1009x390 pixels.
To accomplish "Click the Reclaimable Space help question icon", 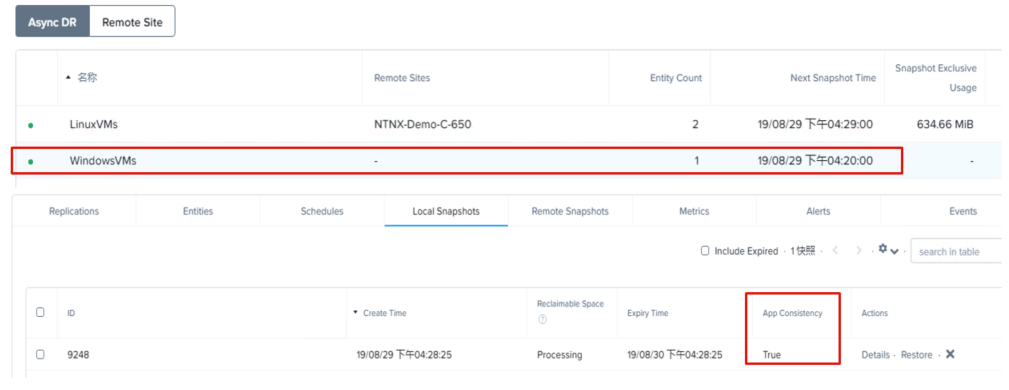I will coord(542,319).
